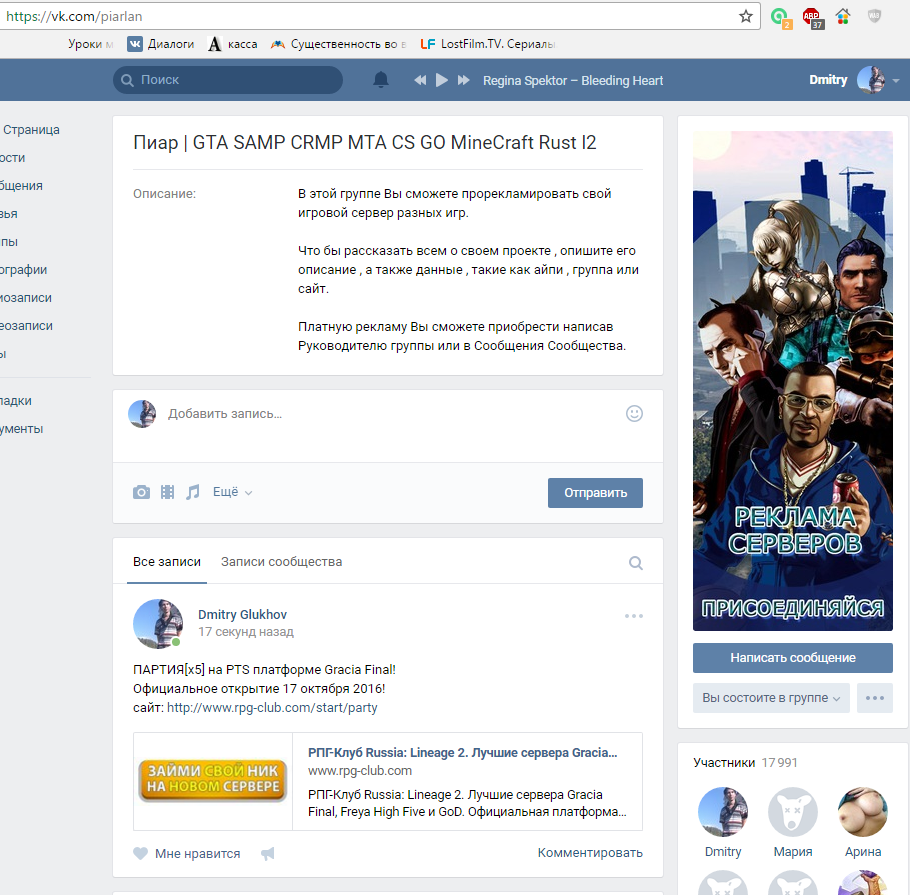Expand the Ещё attachments dropdown

(x=232, y=492)
